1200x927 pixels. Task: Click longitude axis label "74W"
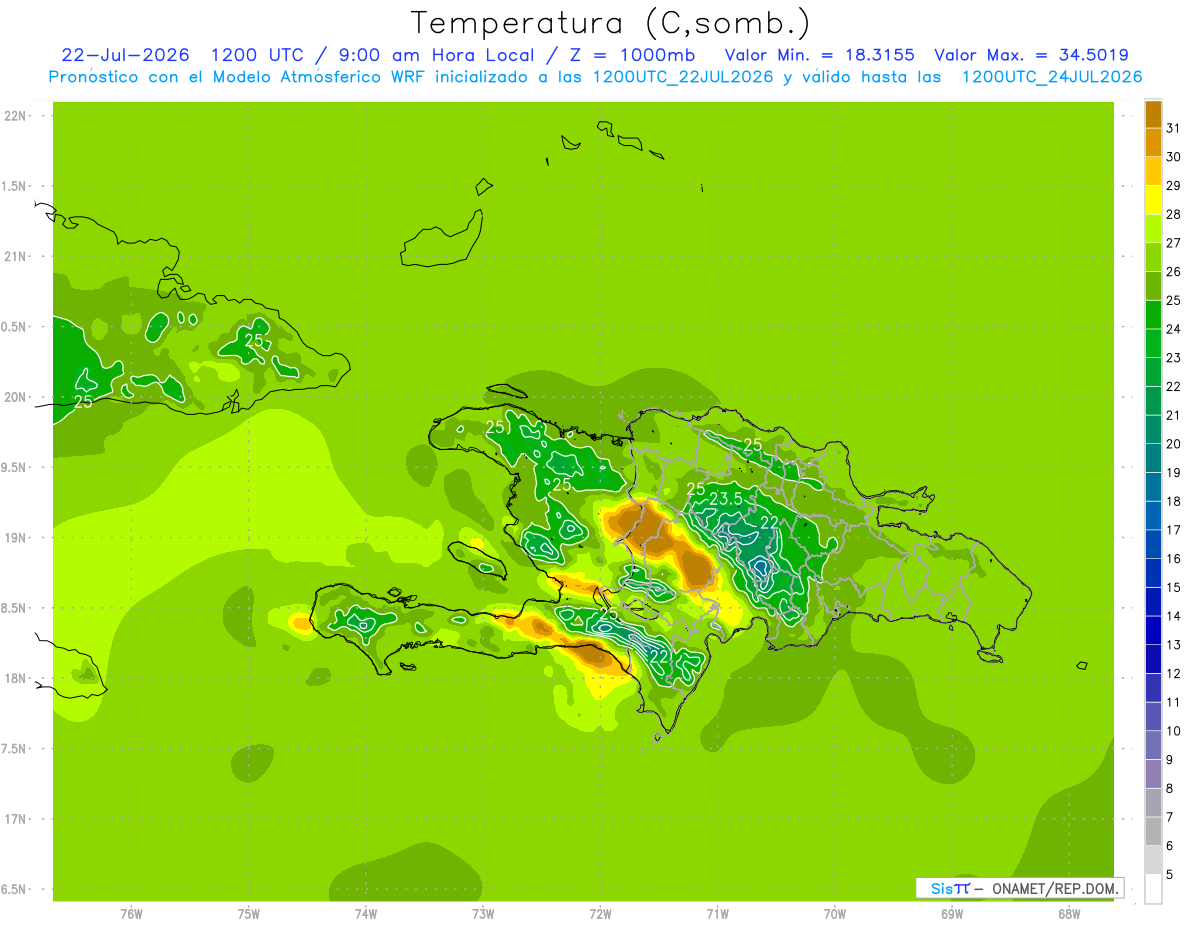point(366,914)
